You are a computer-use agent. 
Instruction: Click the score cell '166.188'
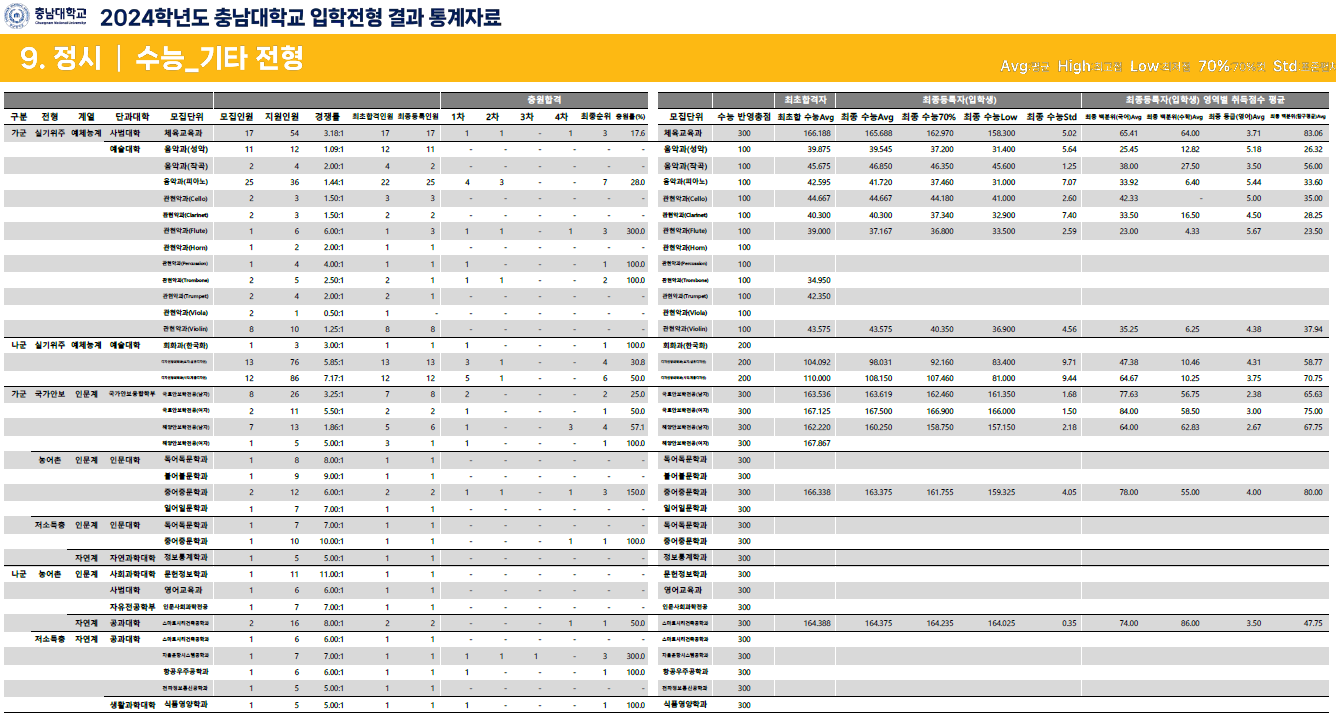point(818,132)
